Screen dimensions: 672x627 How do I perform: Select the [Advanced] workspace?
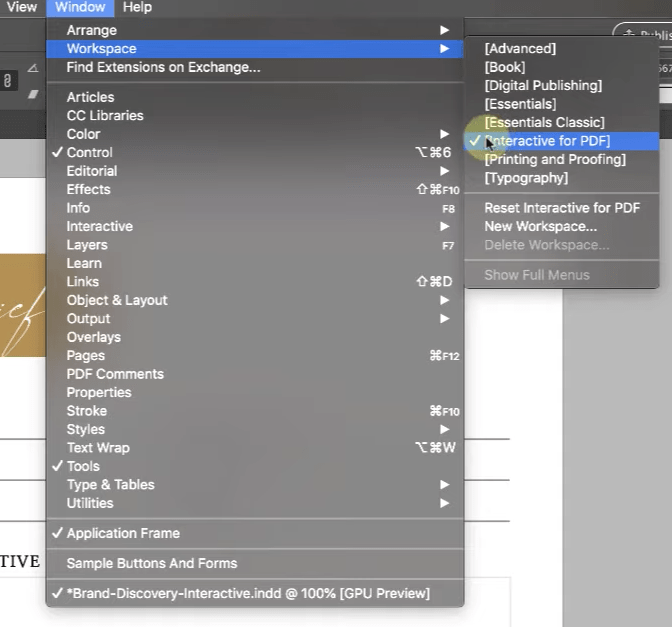[x=562, y=49]
